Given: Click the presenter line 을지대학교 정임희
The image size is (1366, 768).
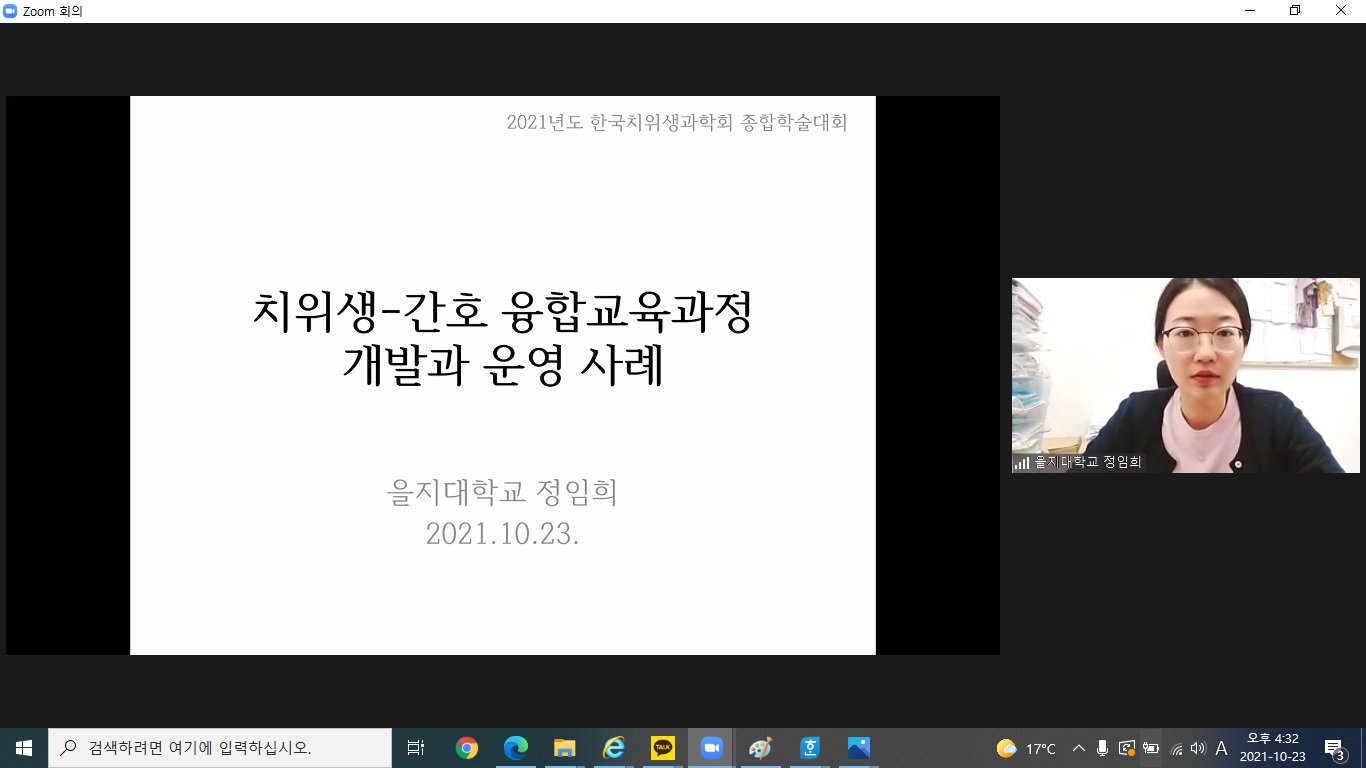Looking at the screenshot, I should [x=502, y=491].
